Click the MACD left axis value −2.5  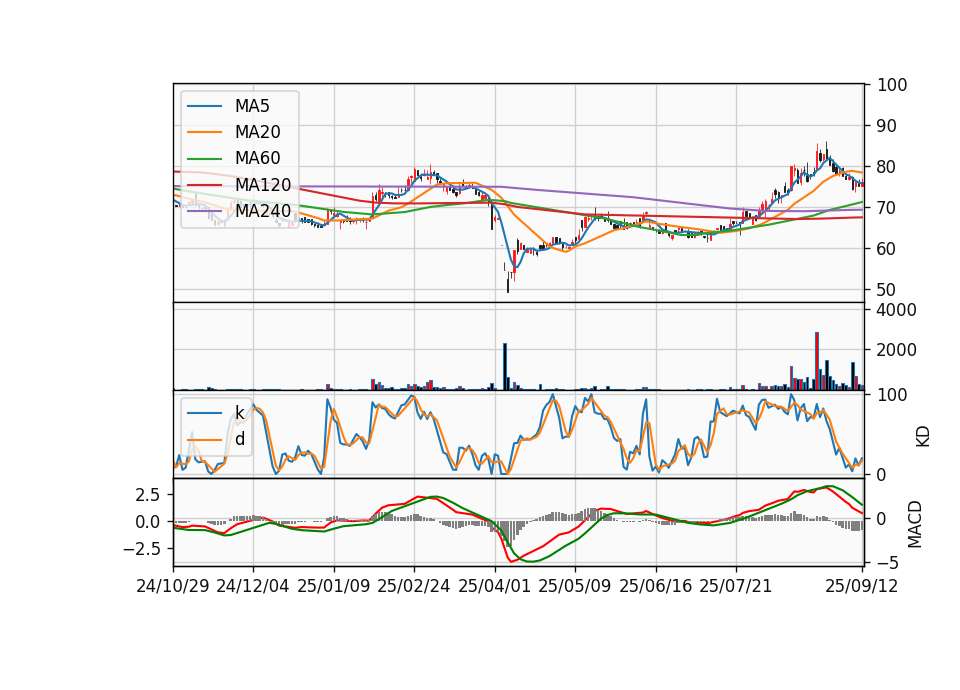[x=142, y=549]
